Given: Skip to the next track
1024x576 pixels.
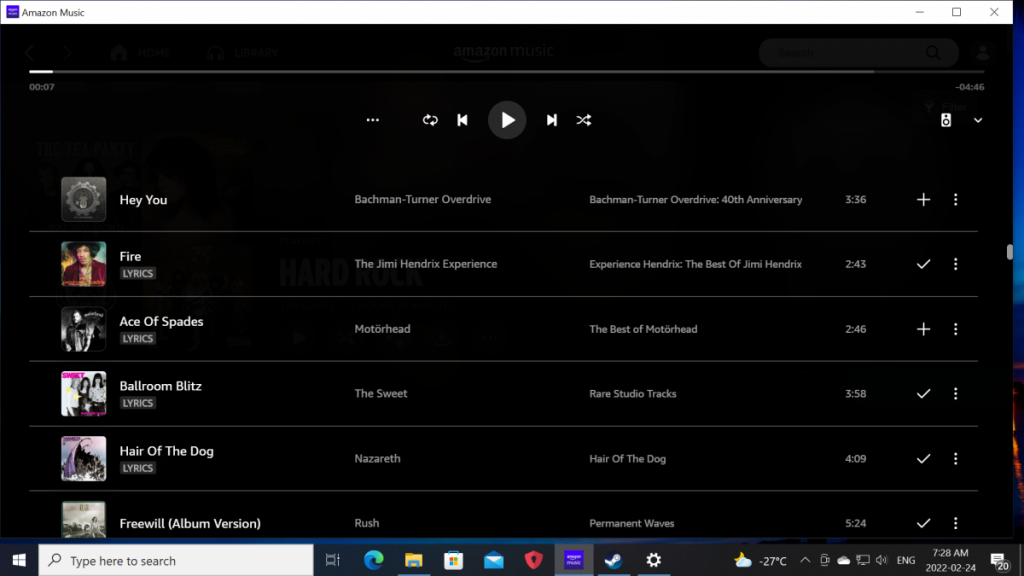Looking at the screenshot, I should click(x=552, y=120).
